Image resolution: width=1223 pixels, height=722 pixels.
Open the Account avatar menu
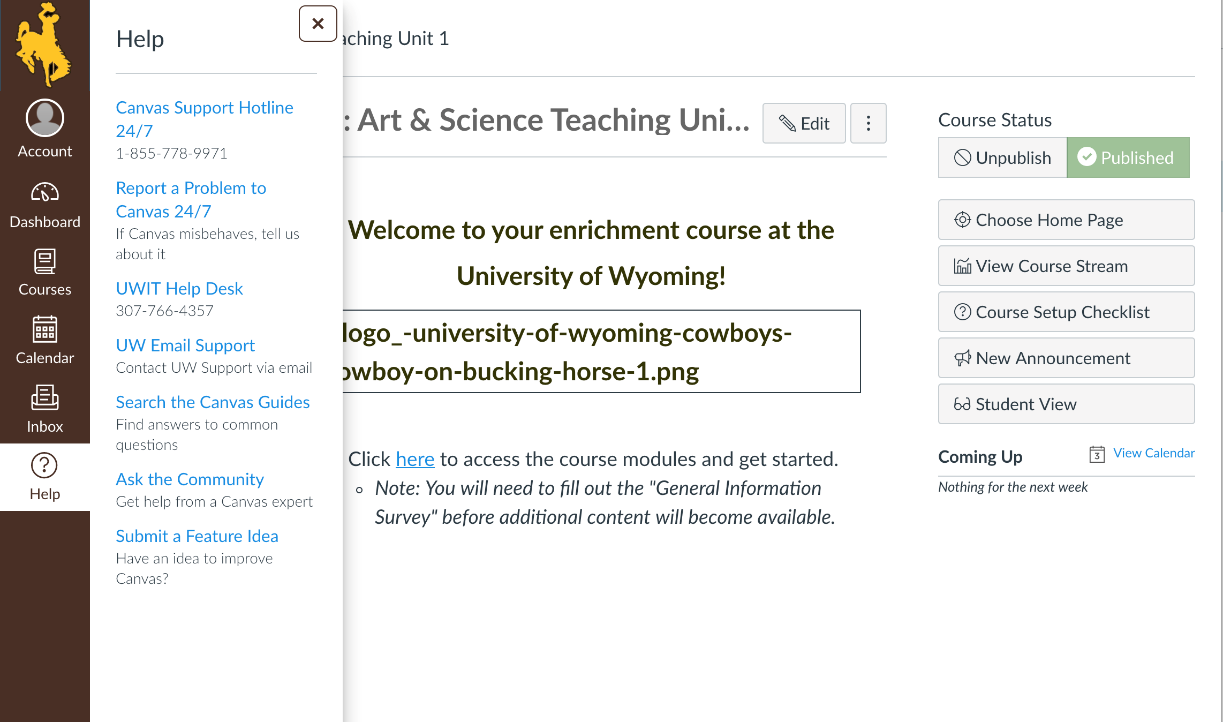(x=45, y=128)
